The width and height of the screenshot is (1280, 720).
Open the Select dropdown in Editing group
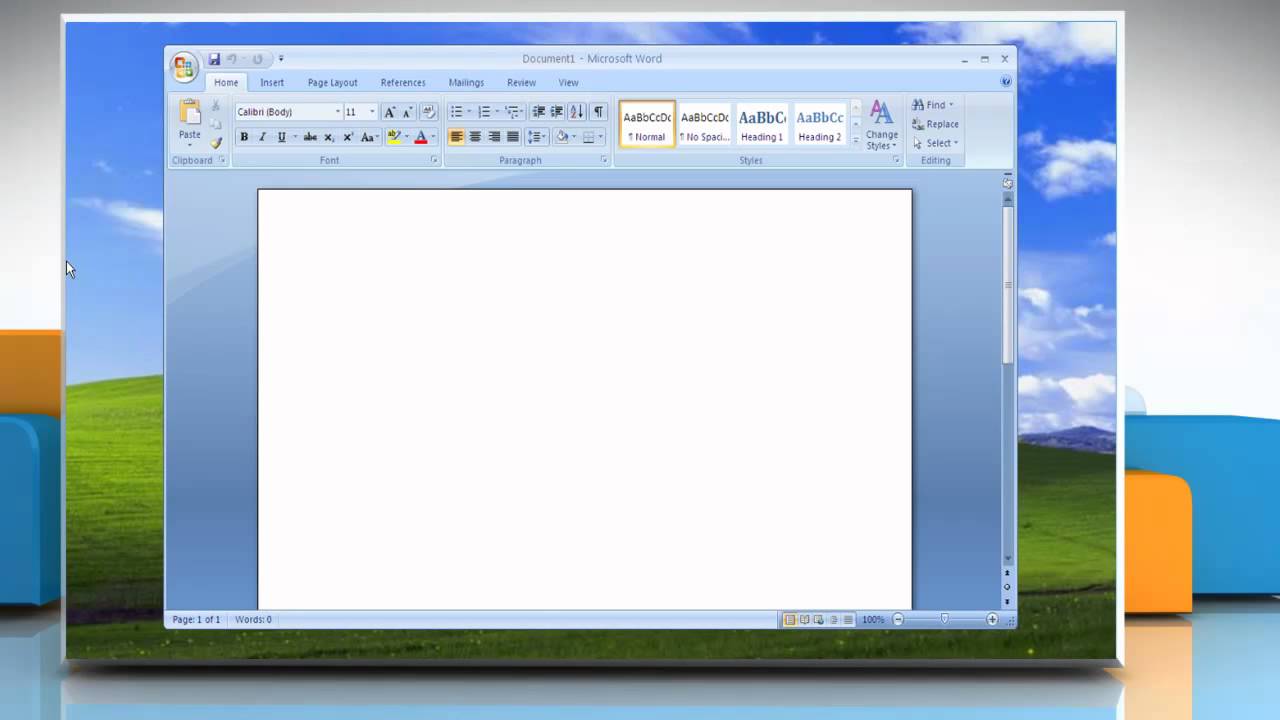coord(935,143)
